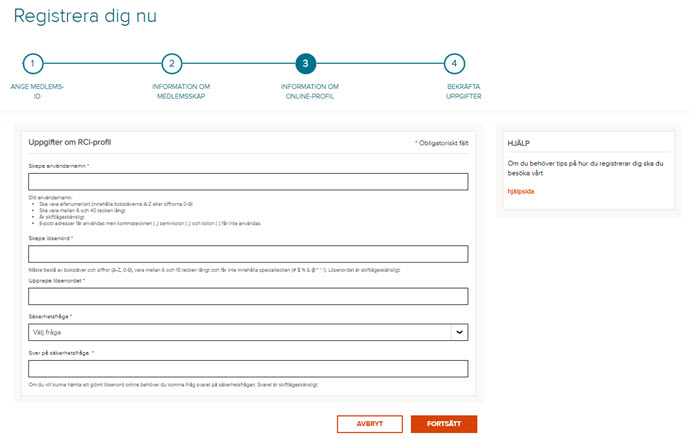Cancel registration with the AVBRYT button
Viewport: 690px width, 440px height.
pyautogui.click(x=370, y=424)
